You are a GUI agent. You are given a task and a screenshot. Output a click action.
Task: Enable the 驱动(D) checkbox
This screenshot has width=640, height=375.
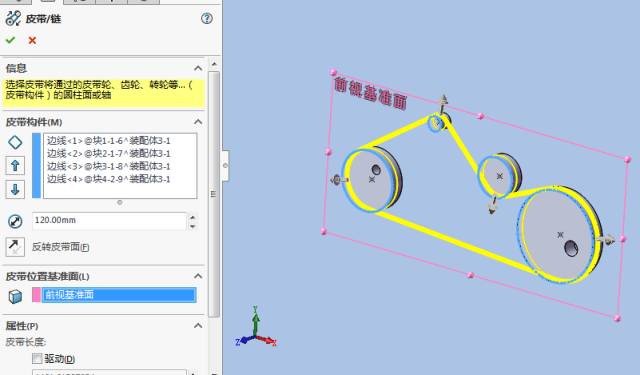coord(37,359)
